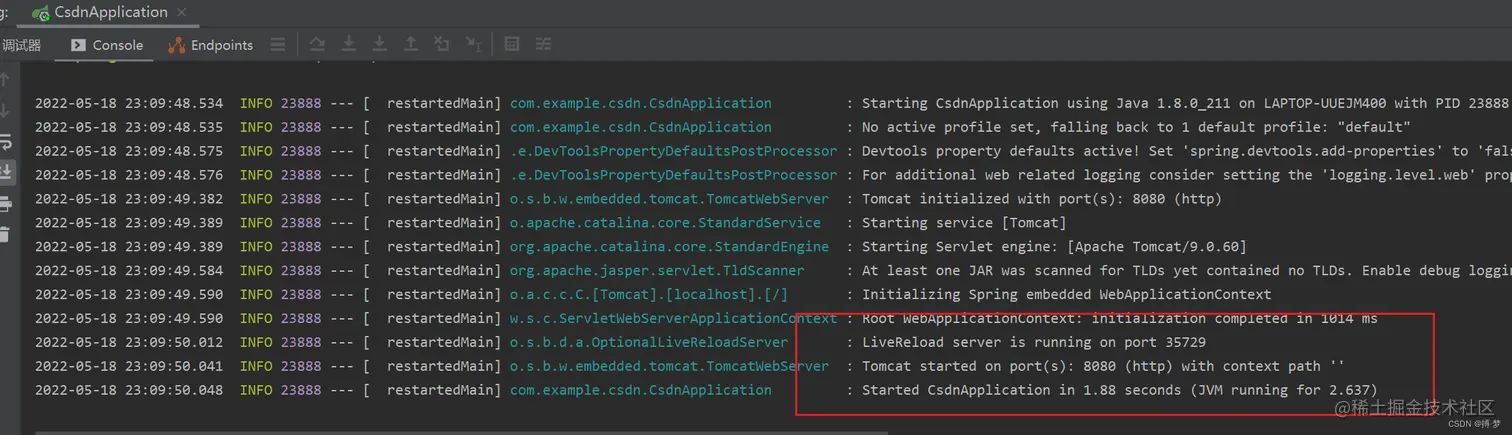Viewport: 1512px width, 435px height.
Task: Click logger name 'org.apache.jasper.servlet.TldScanner'
Action: (x=657, y=270)
